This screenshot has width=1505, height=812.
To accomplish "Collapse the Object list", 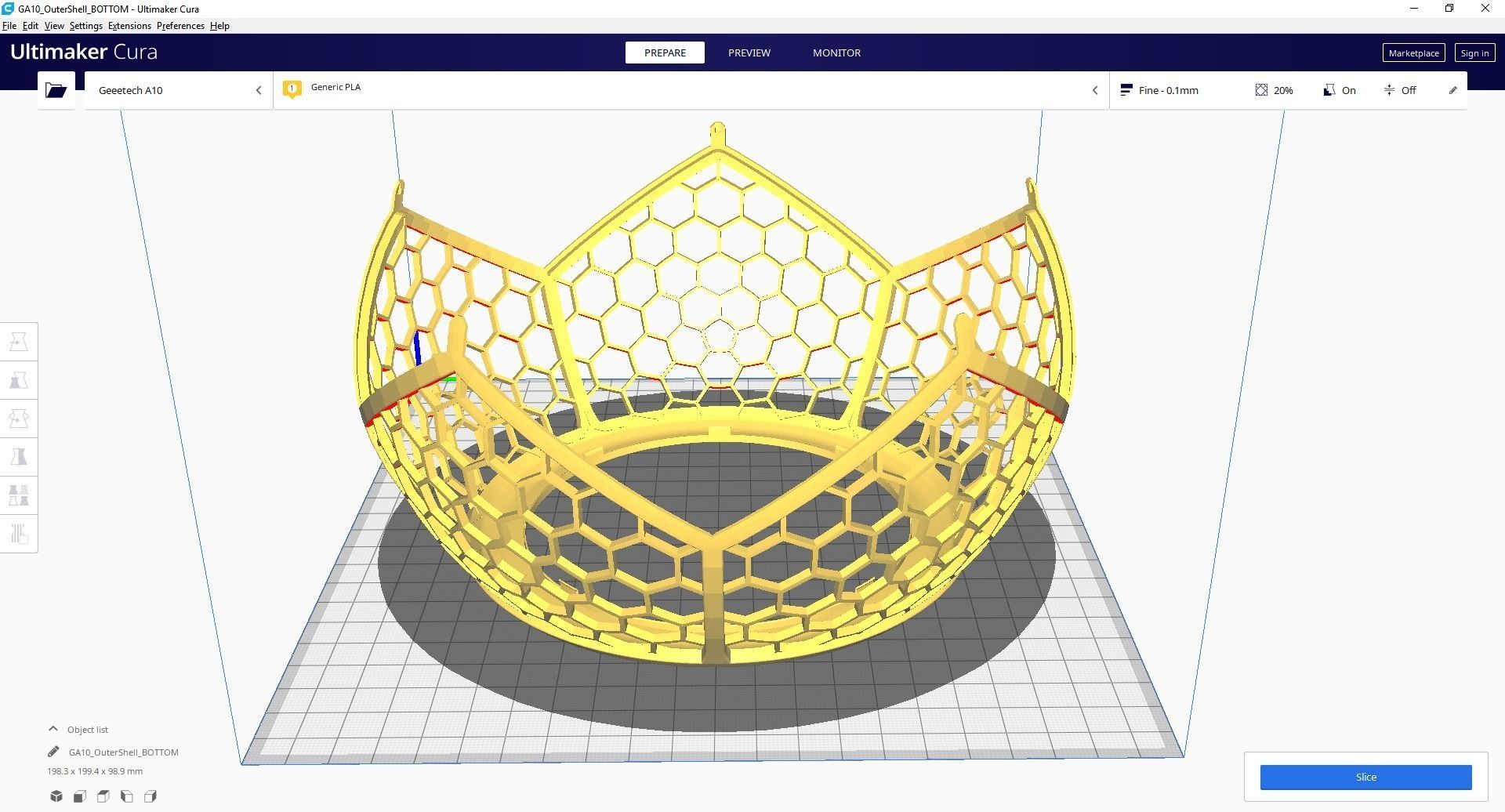I will click(53, 729).
